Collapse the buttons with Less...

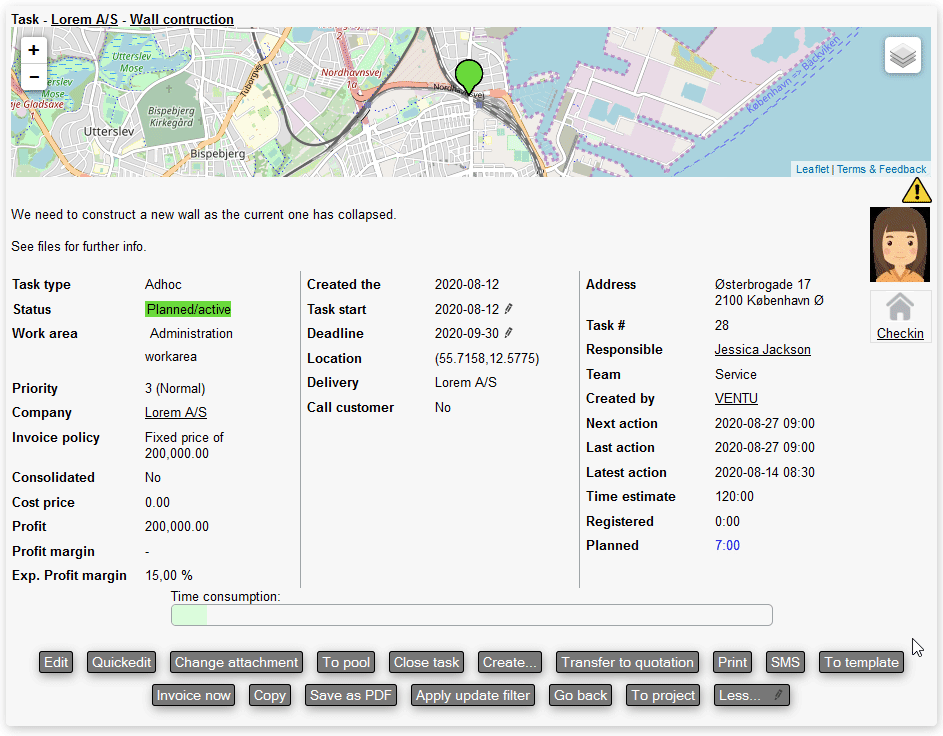[751, 695]
